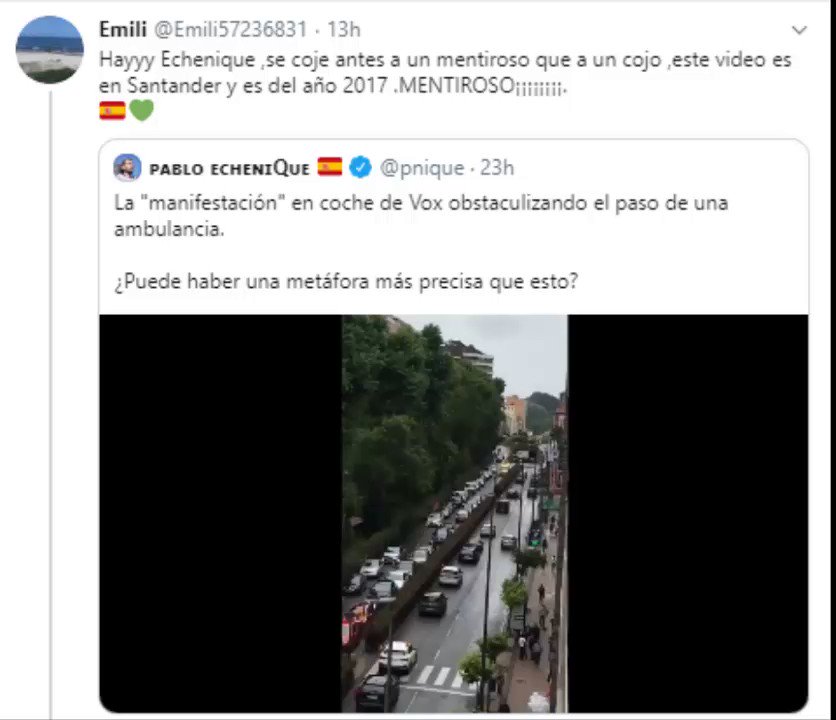The width and height of the screenshot is (836, 720).
Task: Click the Spain flag beside Echenique's name
Action: coord(330,167)
